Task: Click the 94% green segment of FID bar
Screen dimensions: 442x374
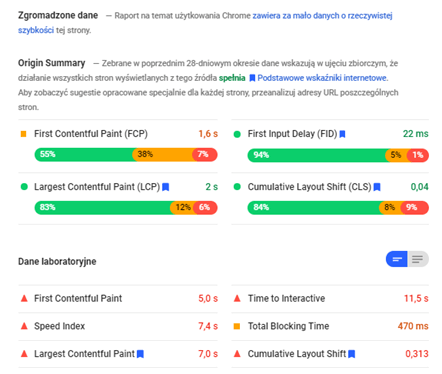Action: point(317,155)
